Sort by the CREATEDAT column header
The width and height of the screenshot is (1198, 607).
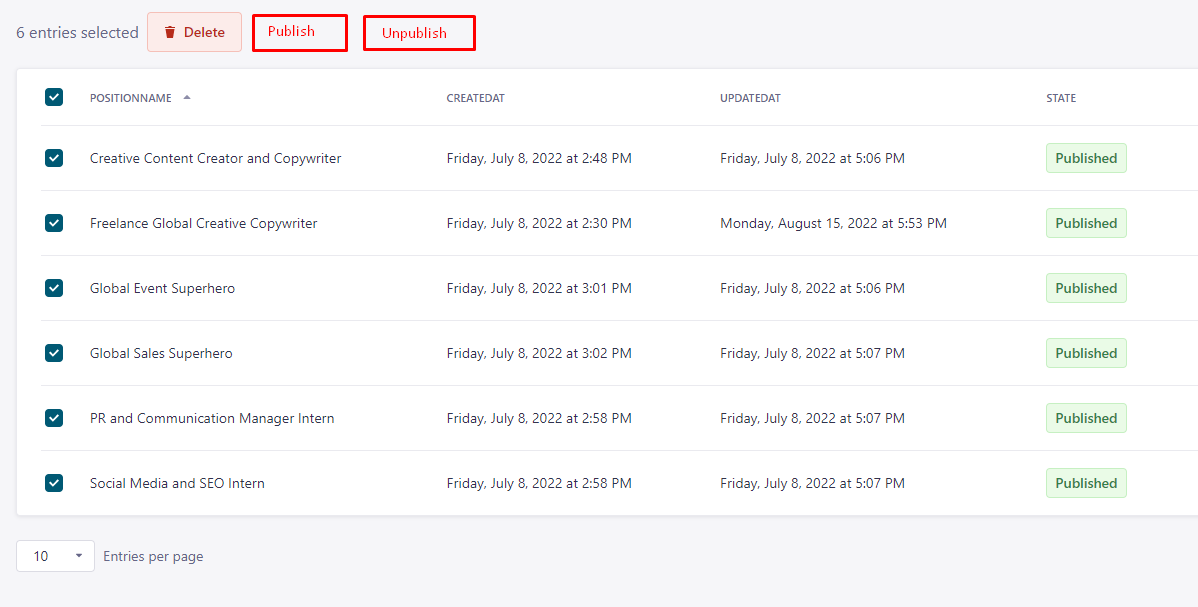(x=476, y=98)
